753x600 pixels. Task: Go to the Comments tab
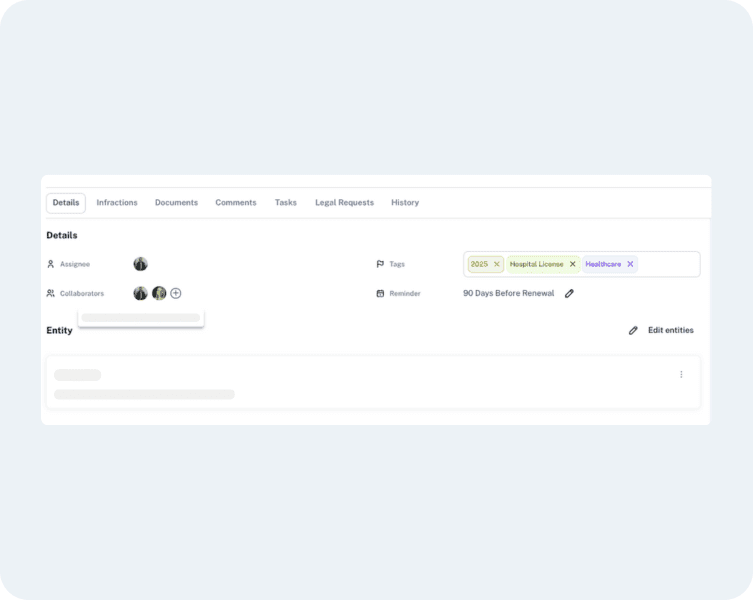236,203
